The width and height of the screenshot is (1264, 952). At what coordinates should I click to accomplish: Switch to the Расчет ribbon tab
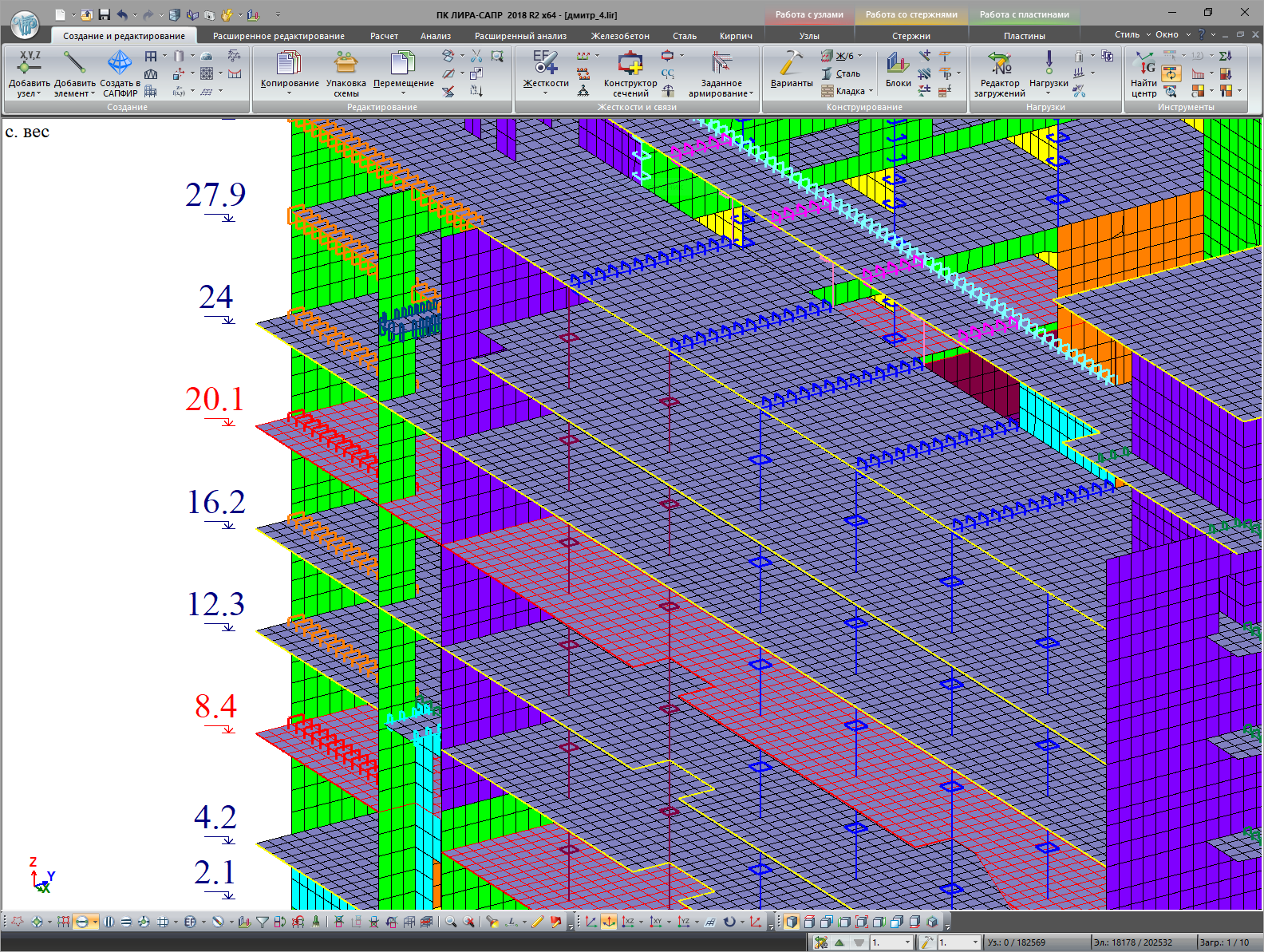(x=384, y=36)
